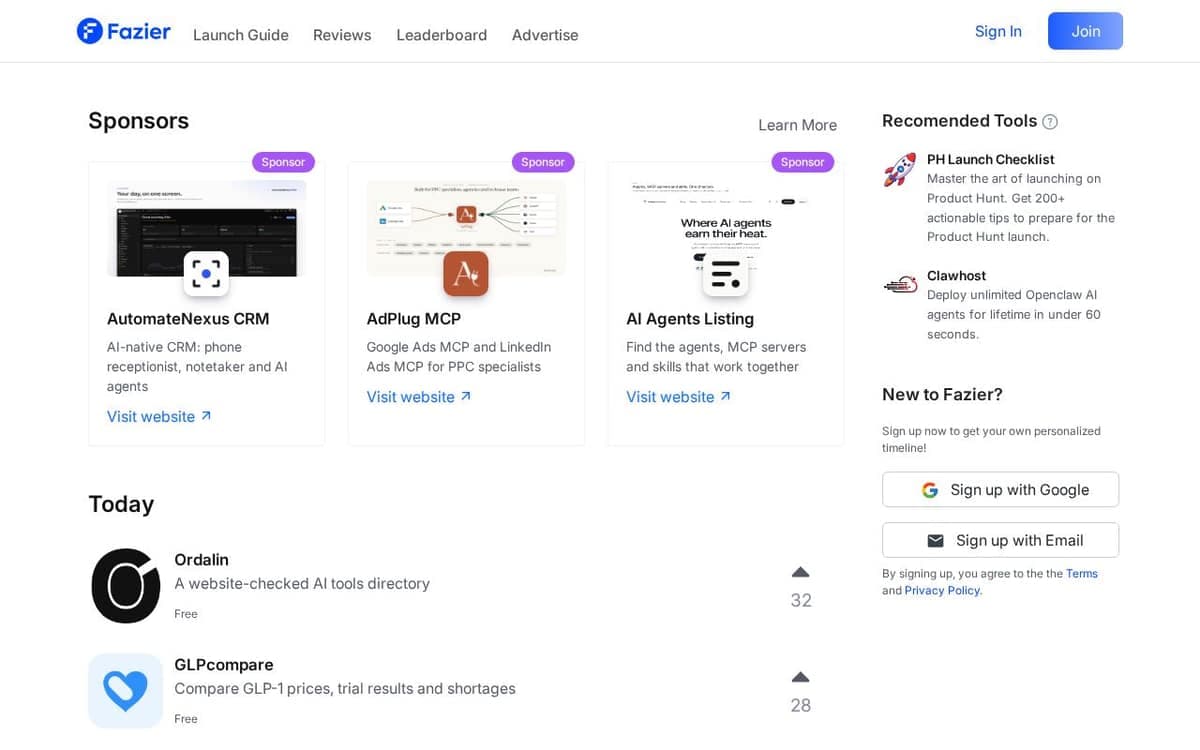Click the AI Agents Listing screenshot thumbnail
This screenshot has height=750, width=1200.
(726, 228)
